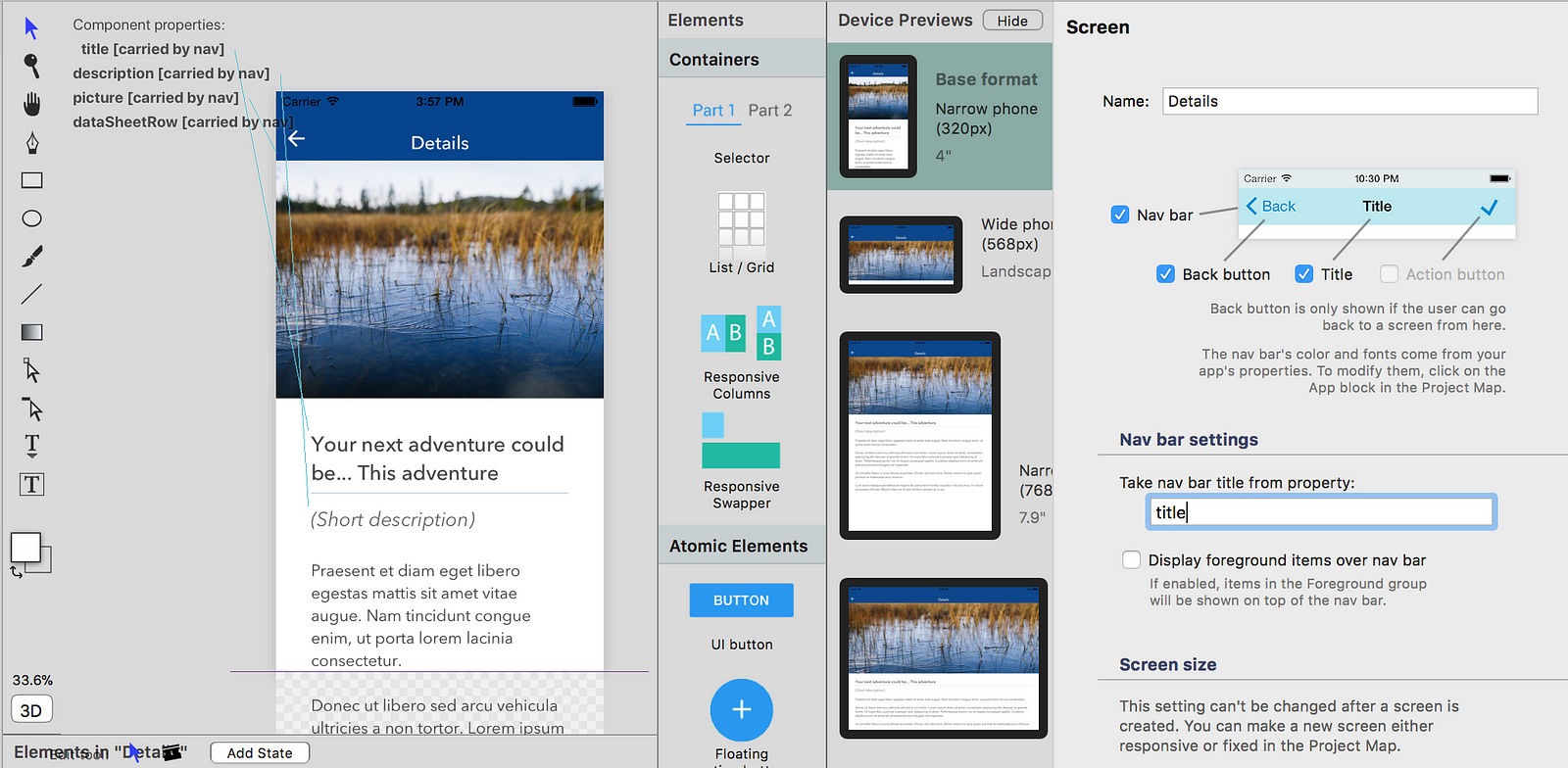Select the hand pan tool
Image resolution: width=1568 pixels, height=768 pixels.
31,104
